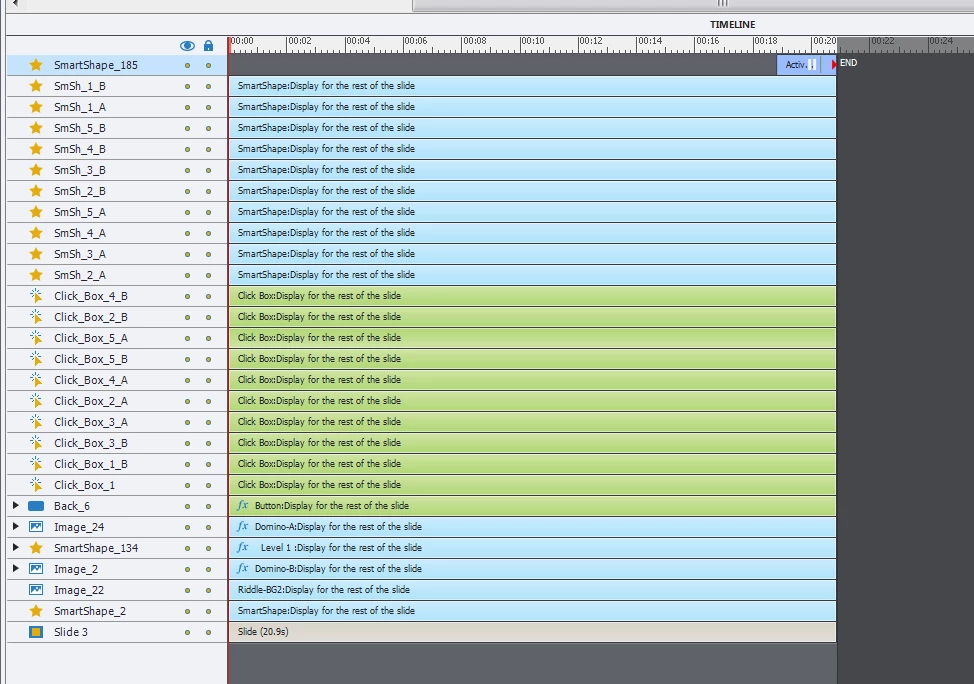Click the Click_Box_5_A timeline bar

(x=532, y=337)
